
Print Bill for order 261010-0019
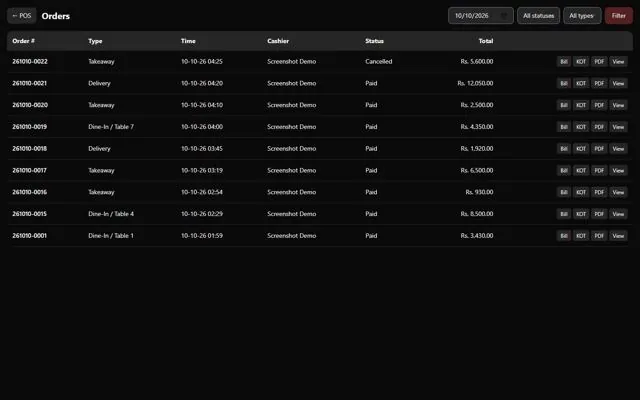click(564, 127)
